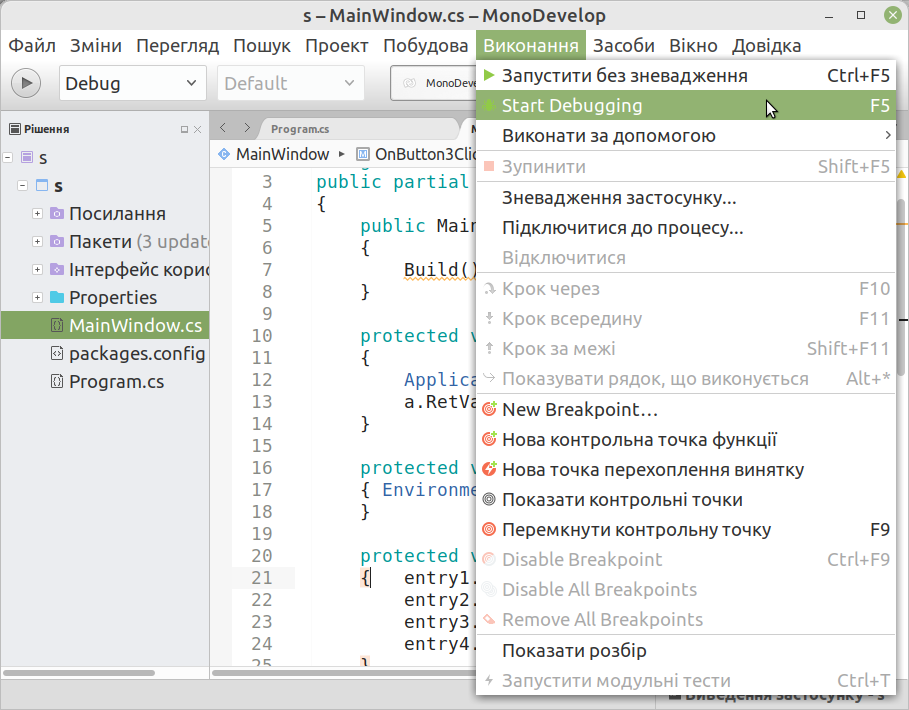Click the editor horizontal scrollbar
909x710 pixels.
click(x=344, y=673)
